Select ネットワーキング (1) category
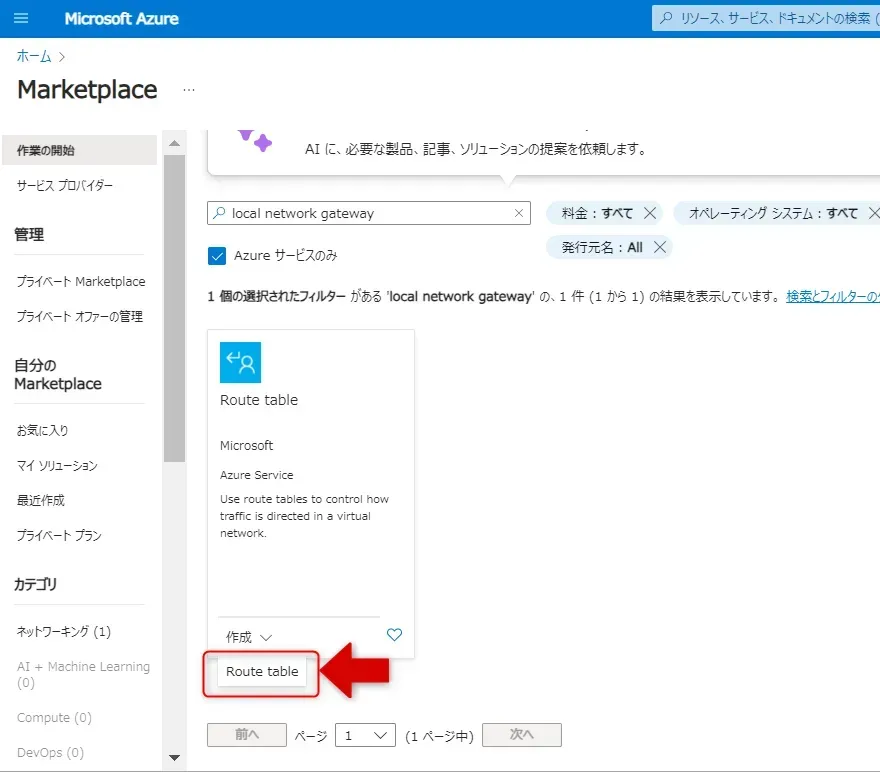 (x=64, y=632)
